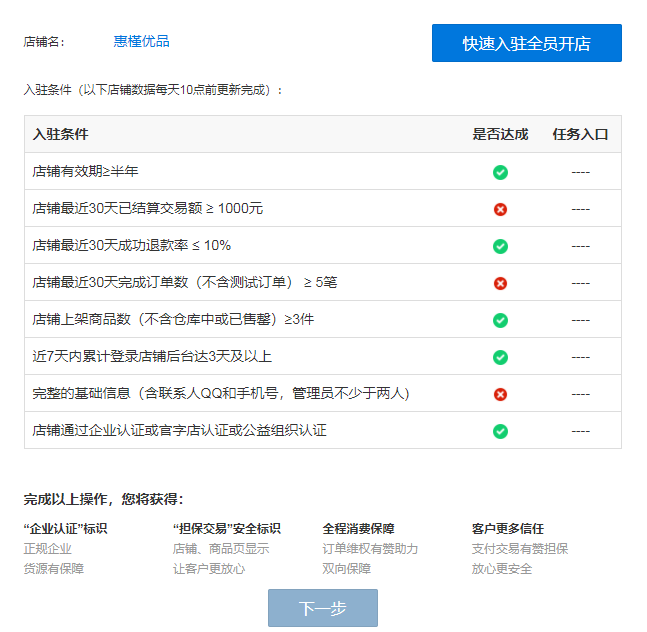Click green check for 上架商品数≥3件 row

(500, 320)
